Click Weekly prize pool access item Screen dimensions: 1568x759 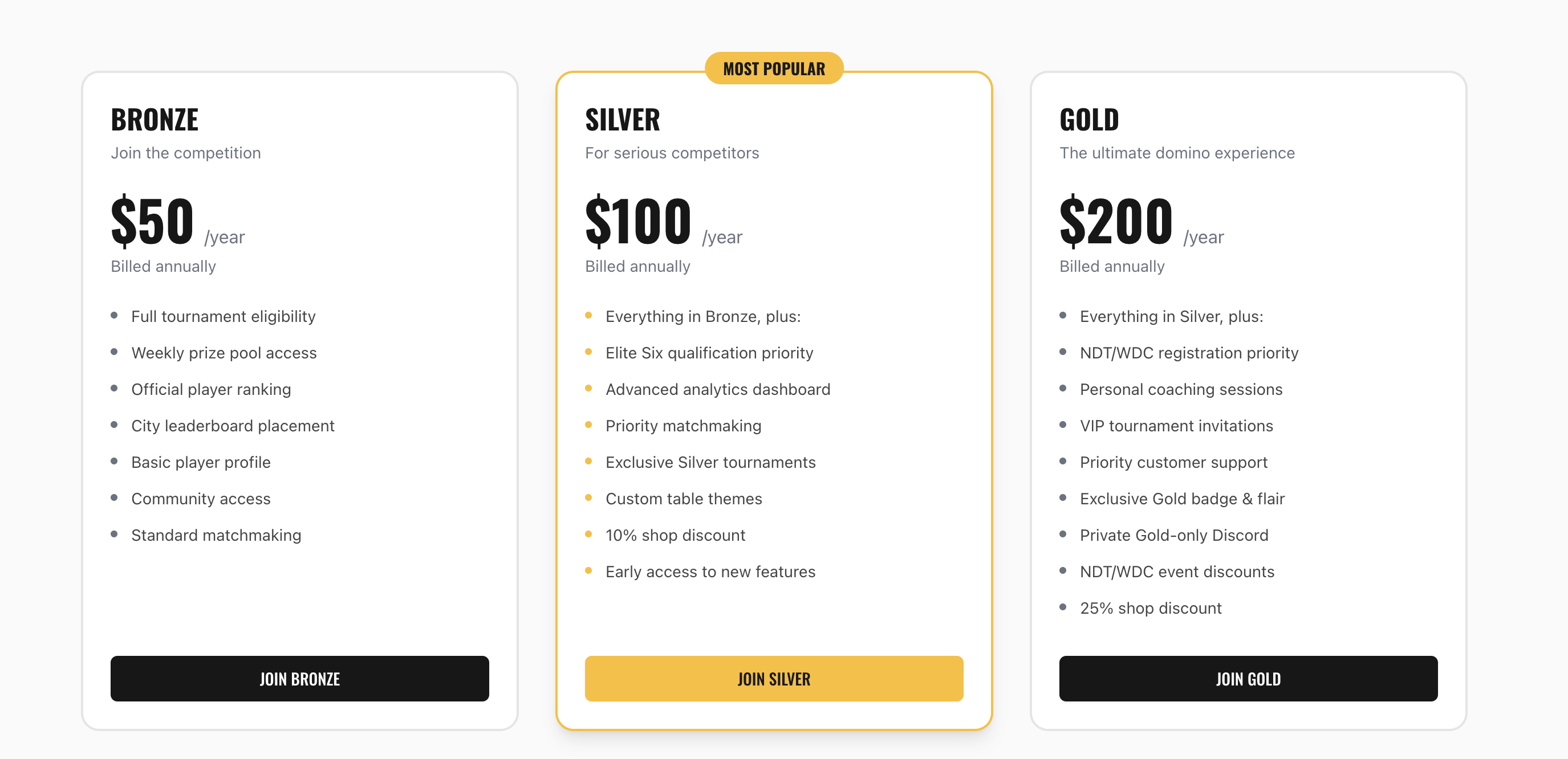224,353
